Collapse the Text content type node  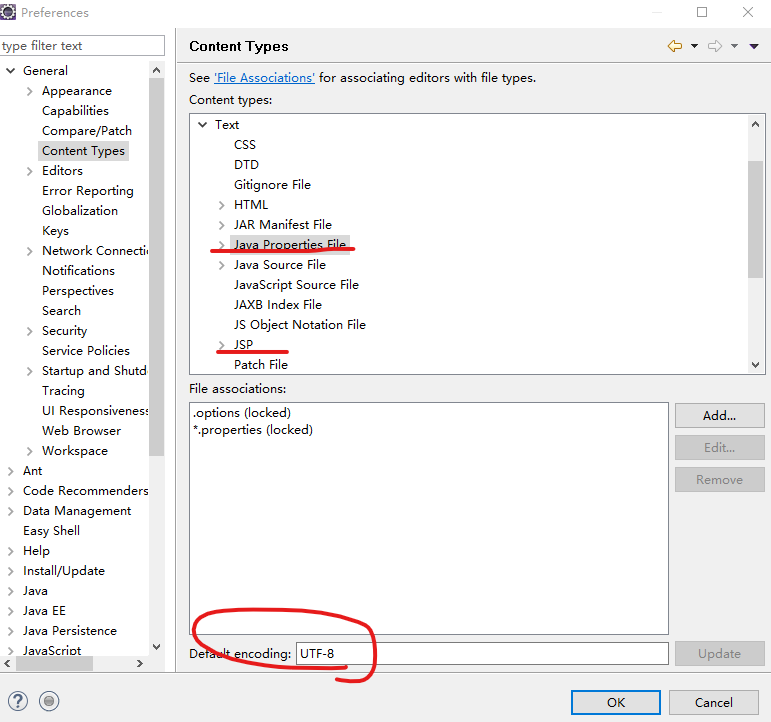(x=202, y=125)
